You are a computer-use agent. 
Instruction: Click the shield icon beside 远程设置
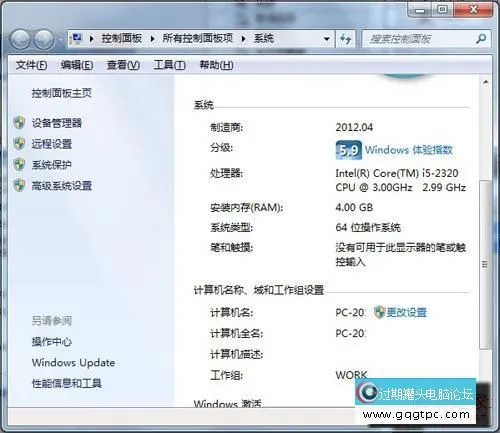coord(20,144)
